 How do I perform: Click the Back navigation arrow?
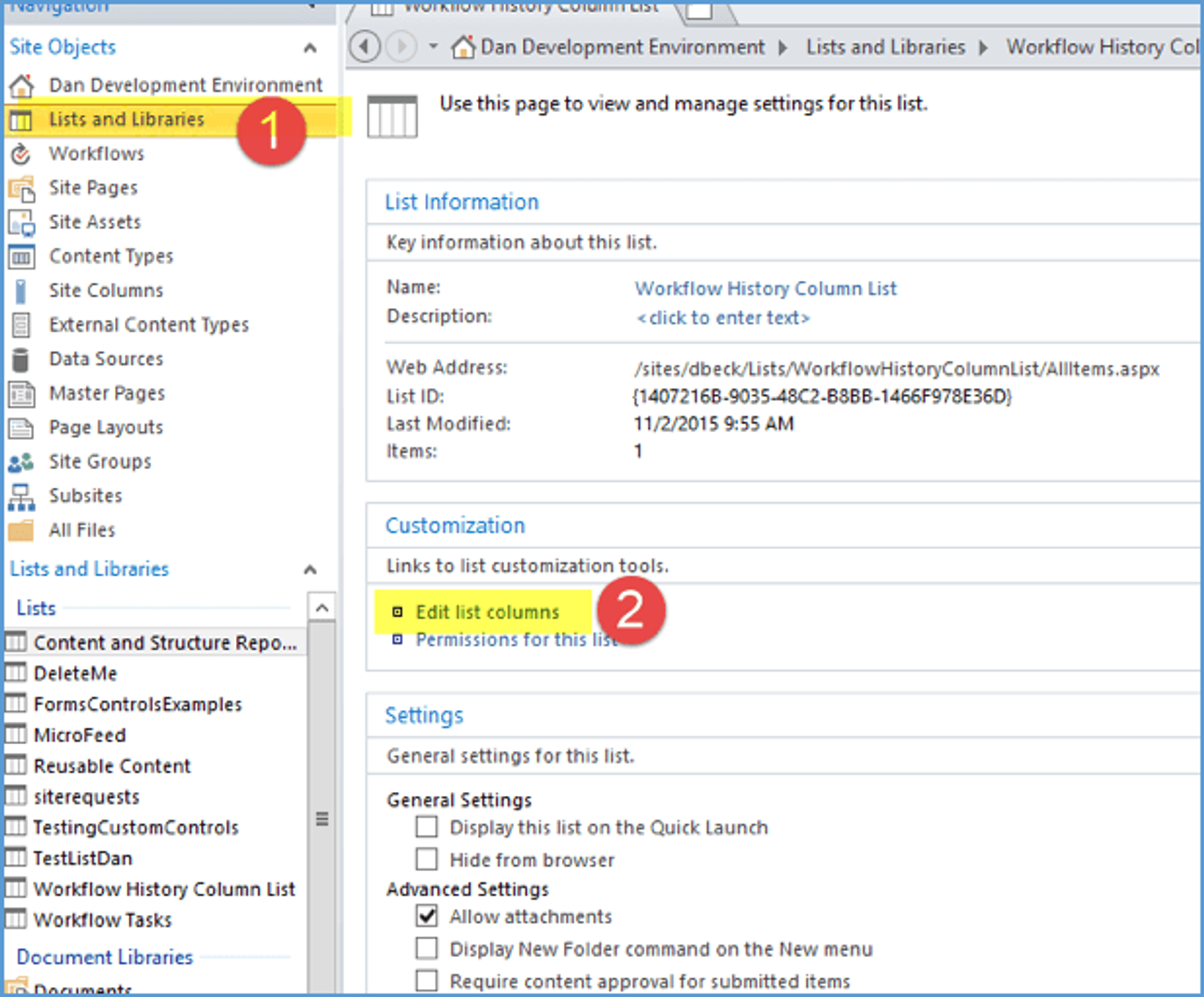click(364, 46)
